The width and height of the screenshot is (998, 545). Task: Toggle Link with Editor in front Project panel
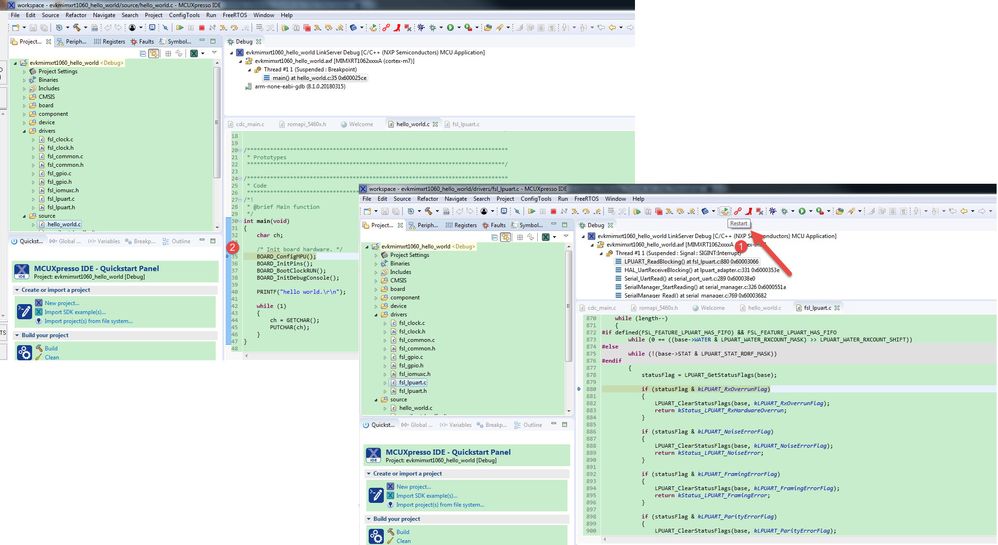pyautogui.click(x=505, y=237)
